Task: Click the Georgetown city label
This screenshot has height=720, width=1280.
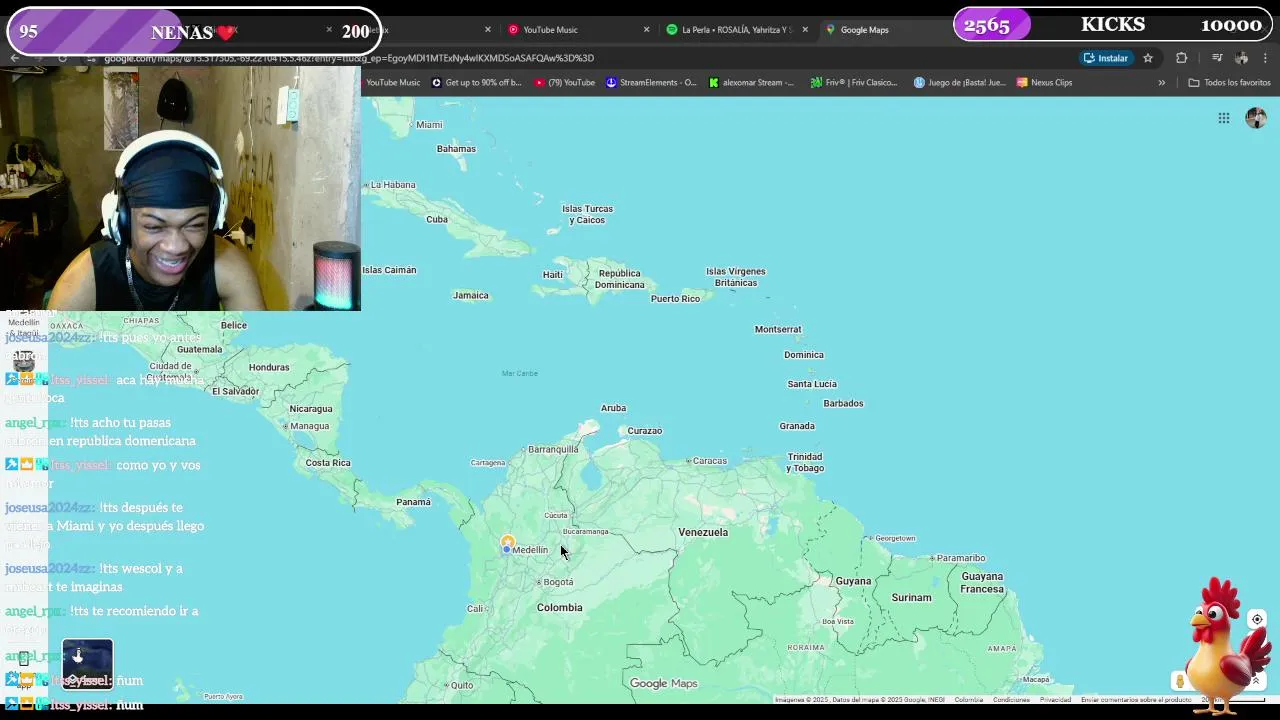Action: 894,538
